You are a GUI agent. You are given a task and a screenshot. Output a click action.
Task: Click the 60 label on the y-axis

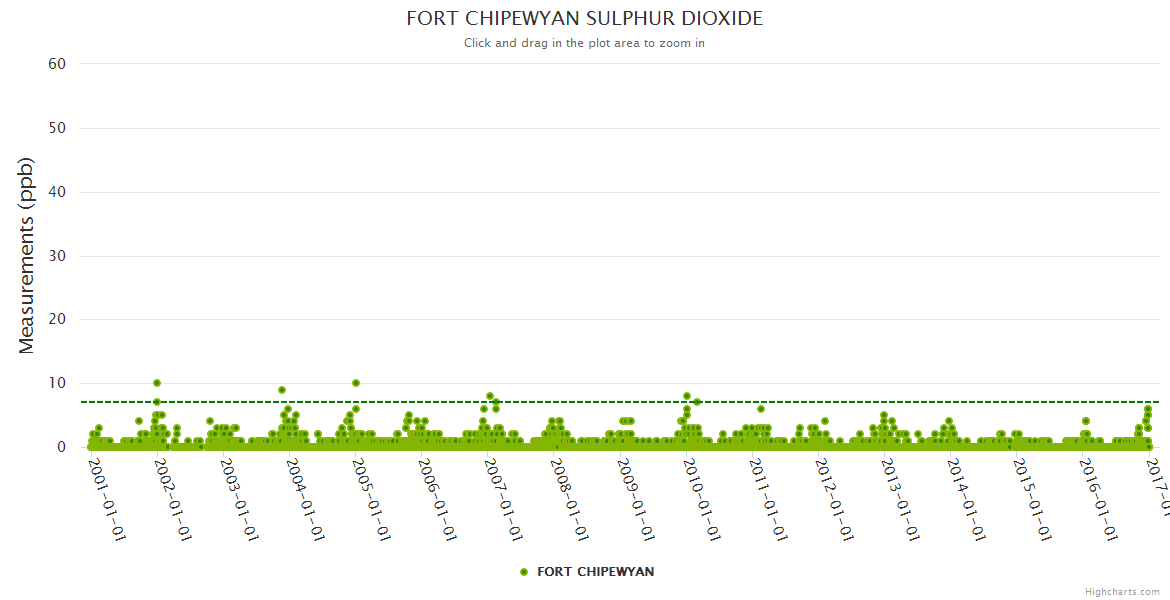click(x=57, y=64)
